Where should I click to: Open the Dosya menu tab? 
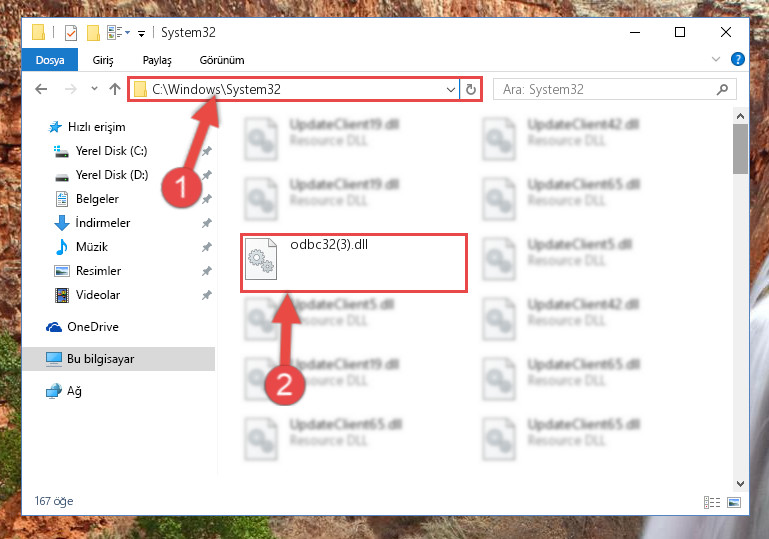point(50,60)
